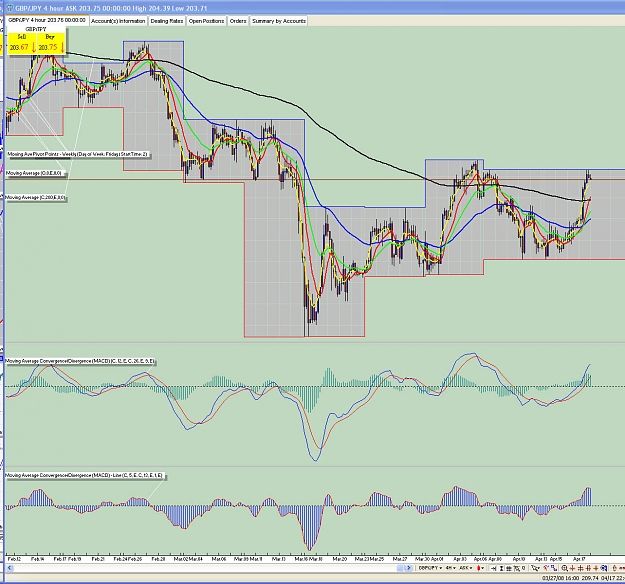Select the zoom magnifier tool icon

tap(564, 568)
